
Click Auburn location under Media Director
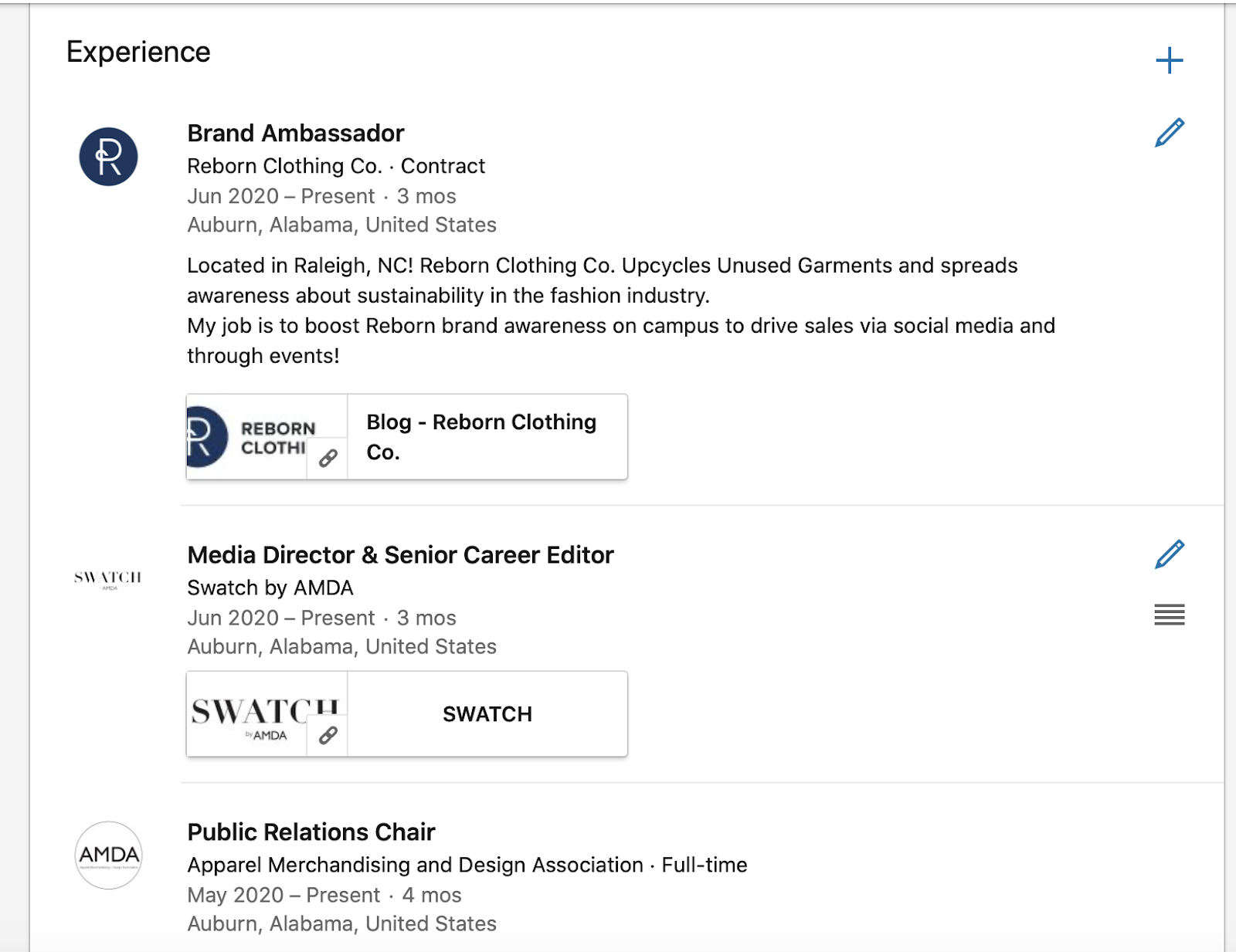(342, 646)
